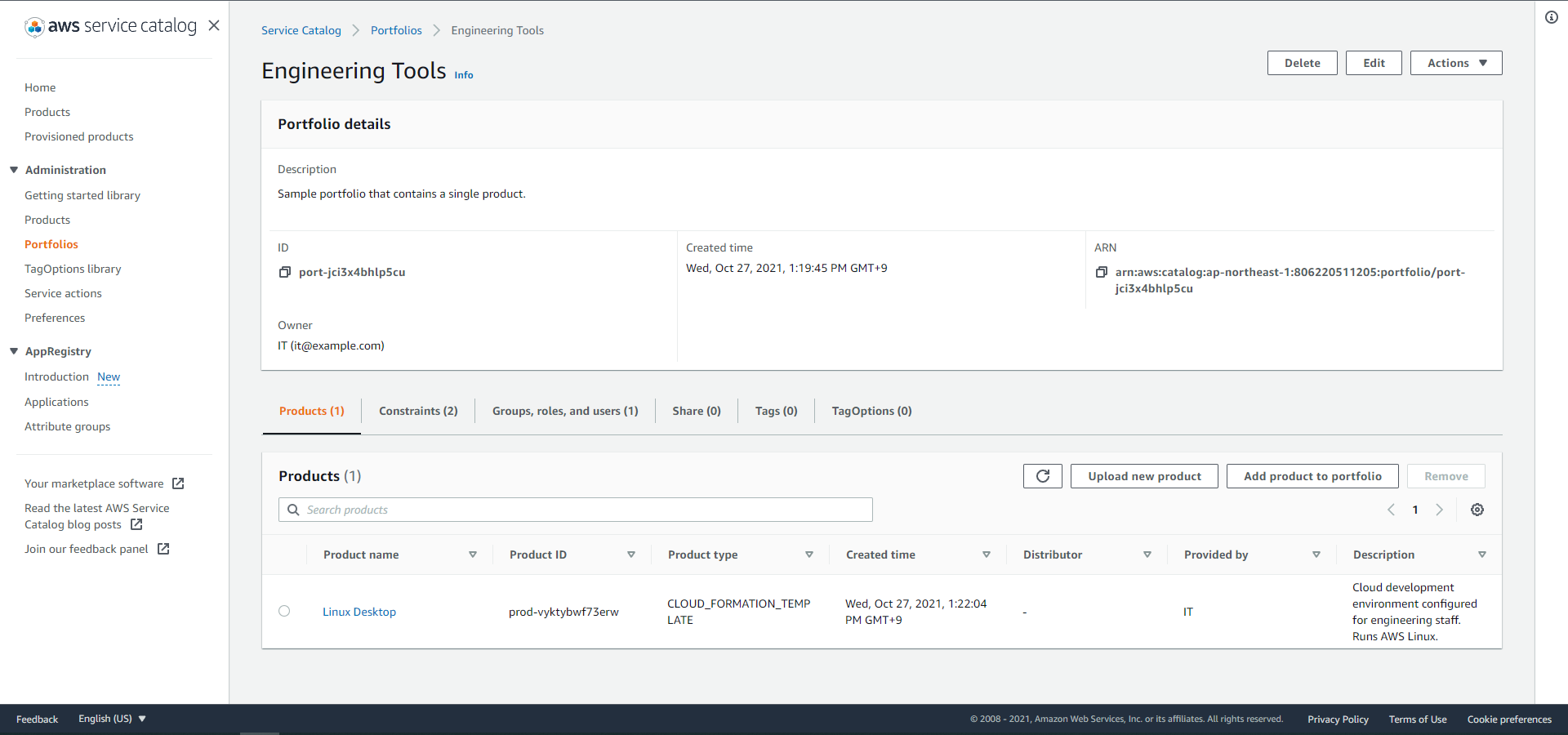Click Upload new product button
Image resolution: width=1568 pixels, height=735 pixels.
coord(1144,476)
